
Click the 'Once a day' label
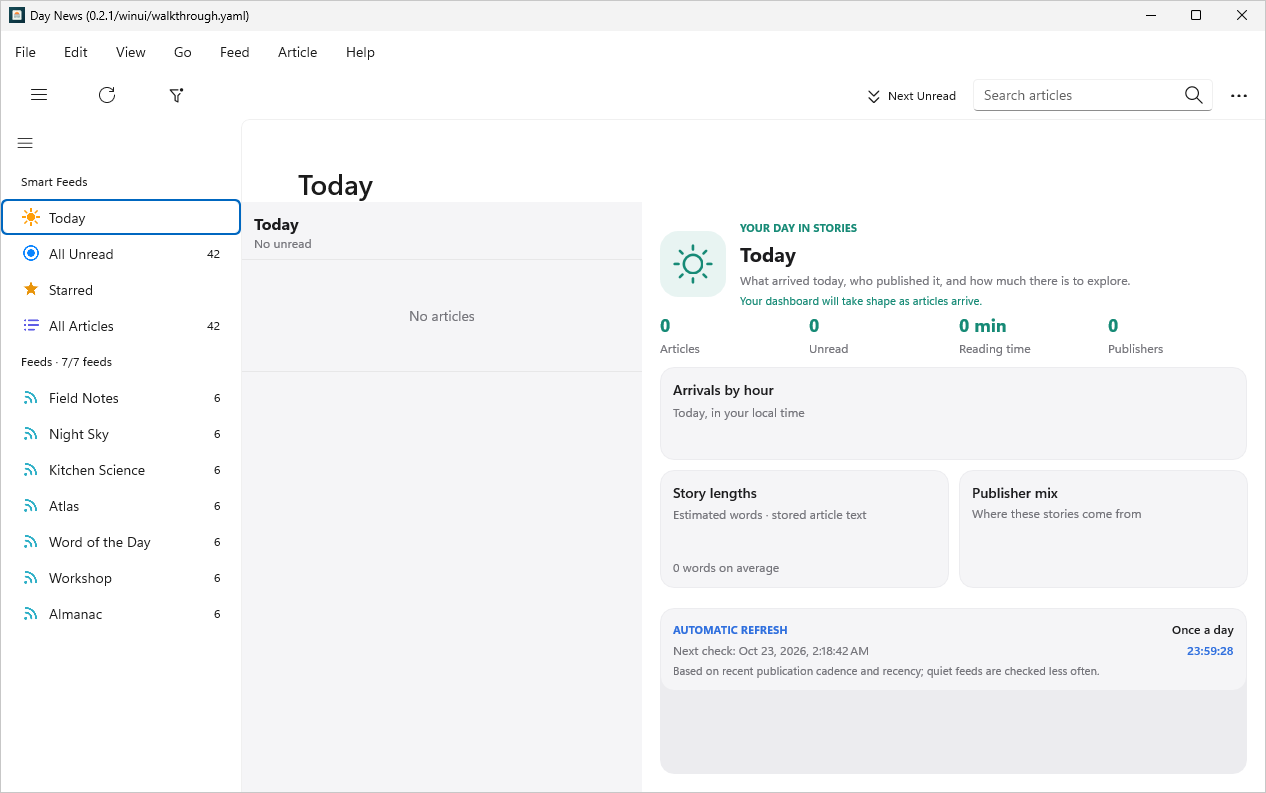[x=1203, y=630]
